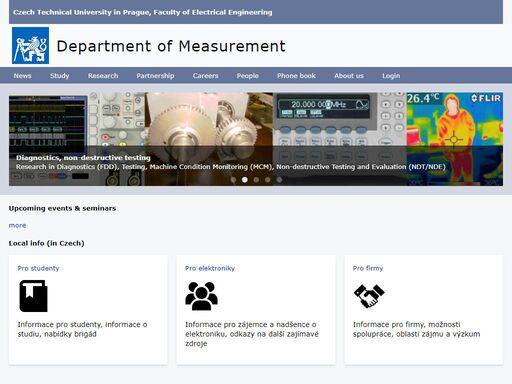
Task: Click the Login link in the navigation
Action: [x=391, y=76]
